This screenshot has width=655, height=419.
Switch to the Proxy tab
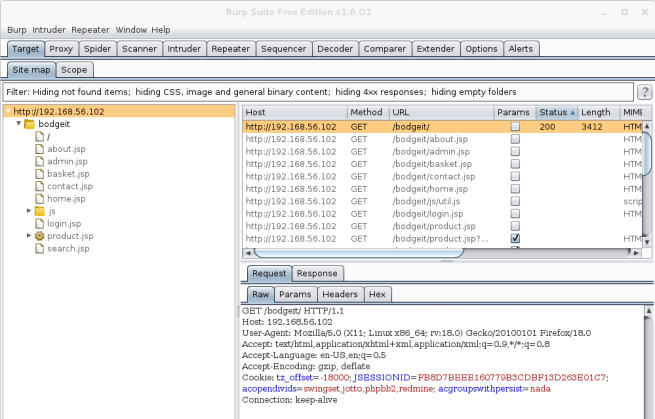[61, 48]
